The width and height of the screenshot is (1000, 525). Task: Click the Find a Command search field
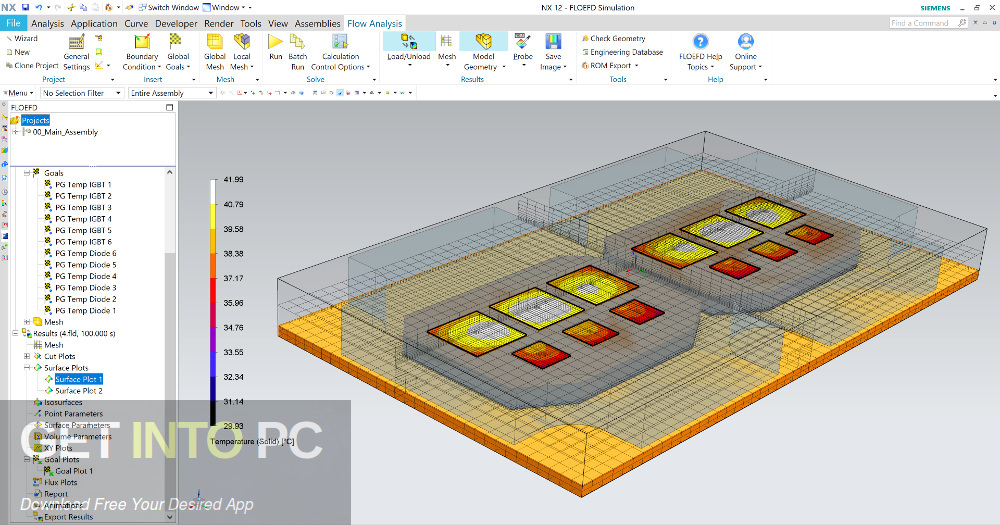coord(929,23)
